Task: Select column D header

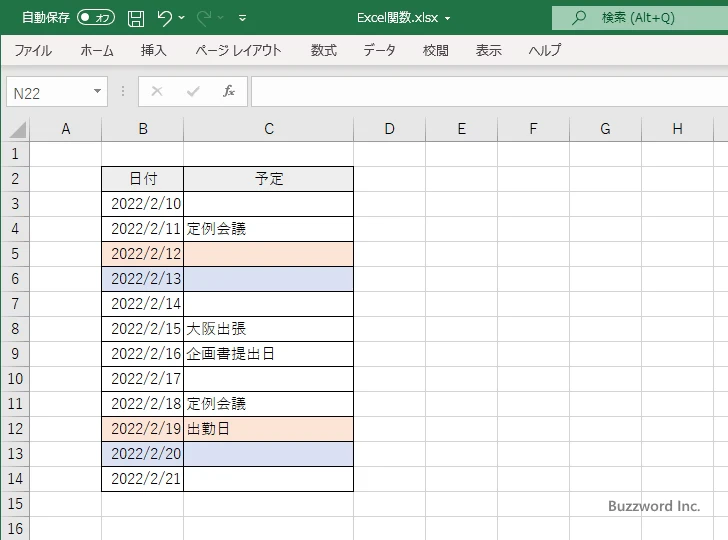Action: click(x=390, y=129)
